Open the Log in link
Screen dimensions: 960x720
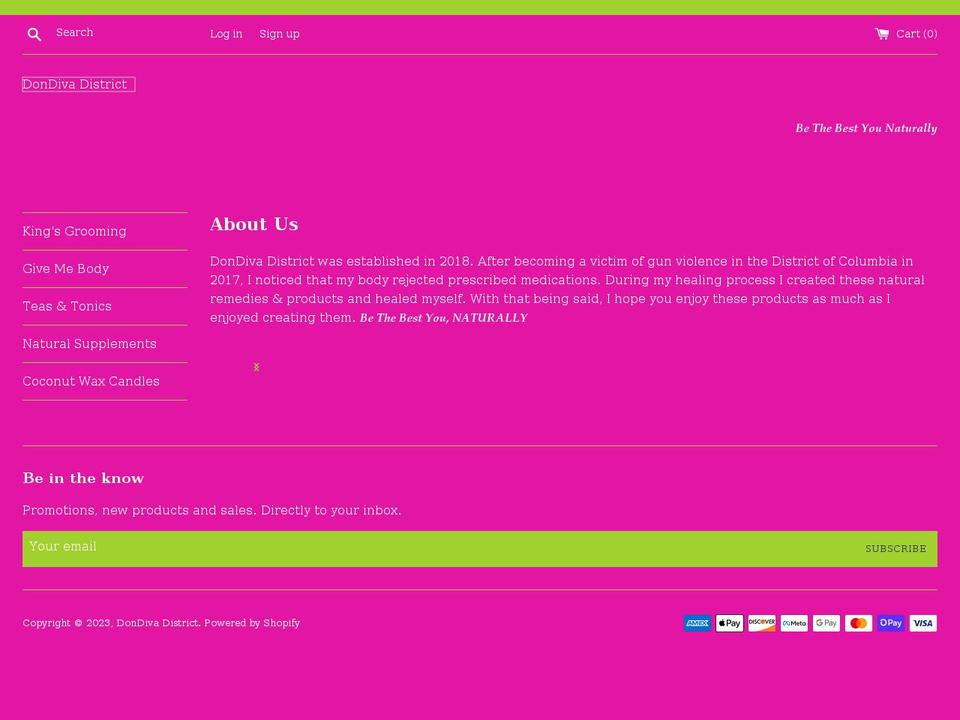point(226,34)
